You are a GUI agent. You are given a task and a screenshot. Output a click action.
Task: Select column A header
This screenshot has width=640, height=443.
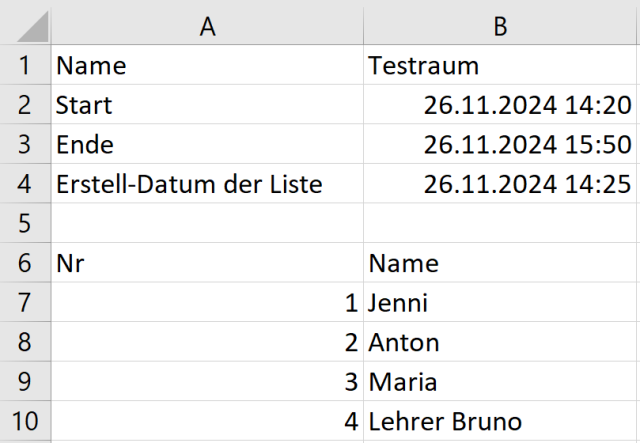[x=207, y=27]
